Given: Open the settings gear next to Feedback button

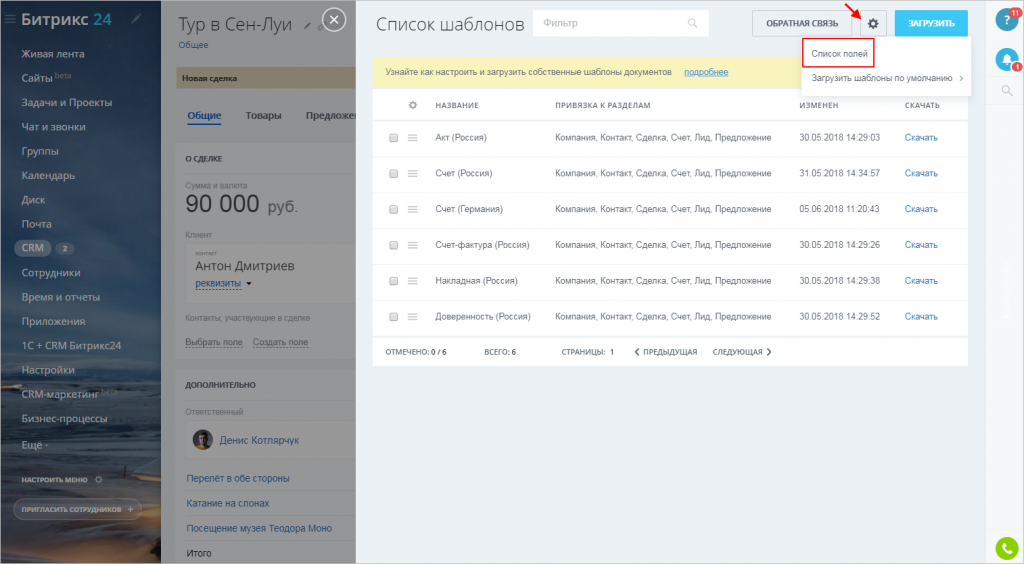Looking at the screenshot, I should coord(873,24).
